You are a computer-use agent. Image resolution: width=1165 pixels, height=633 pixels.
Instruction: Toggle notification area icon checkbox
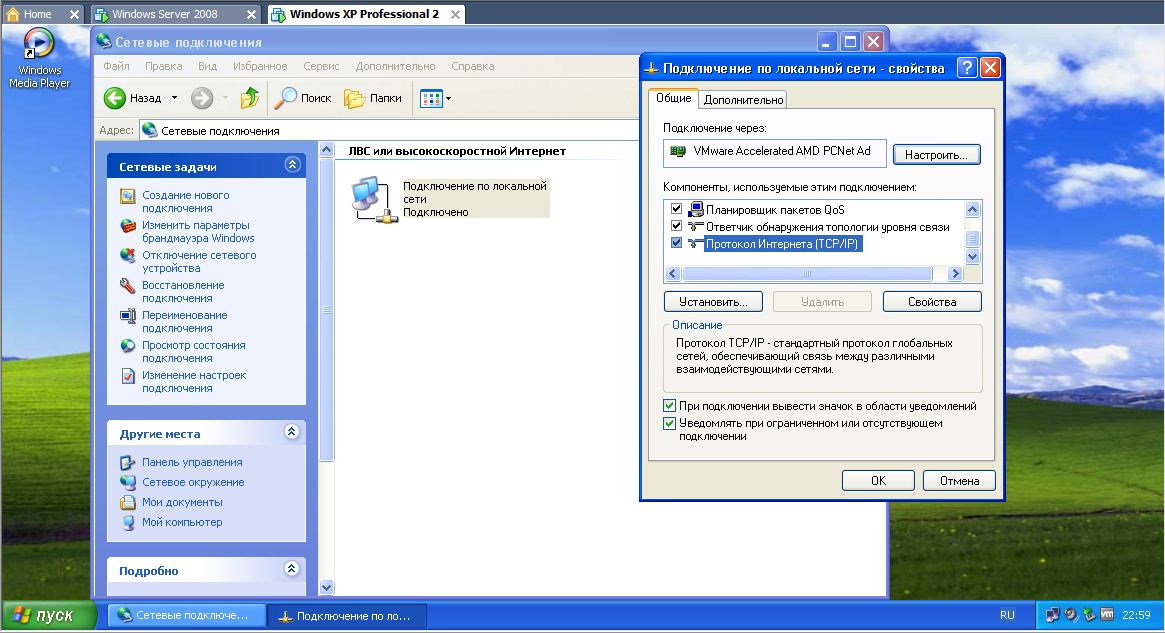[x=669, y=406]
